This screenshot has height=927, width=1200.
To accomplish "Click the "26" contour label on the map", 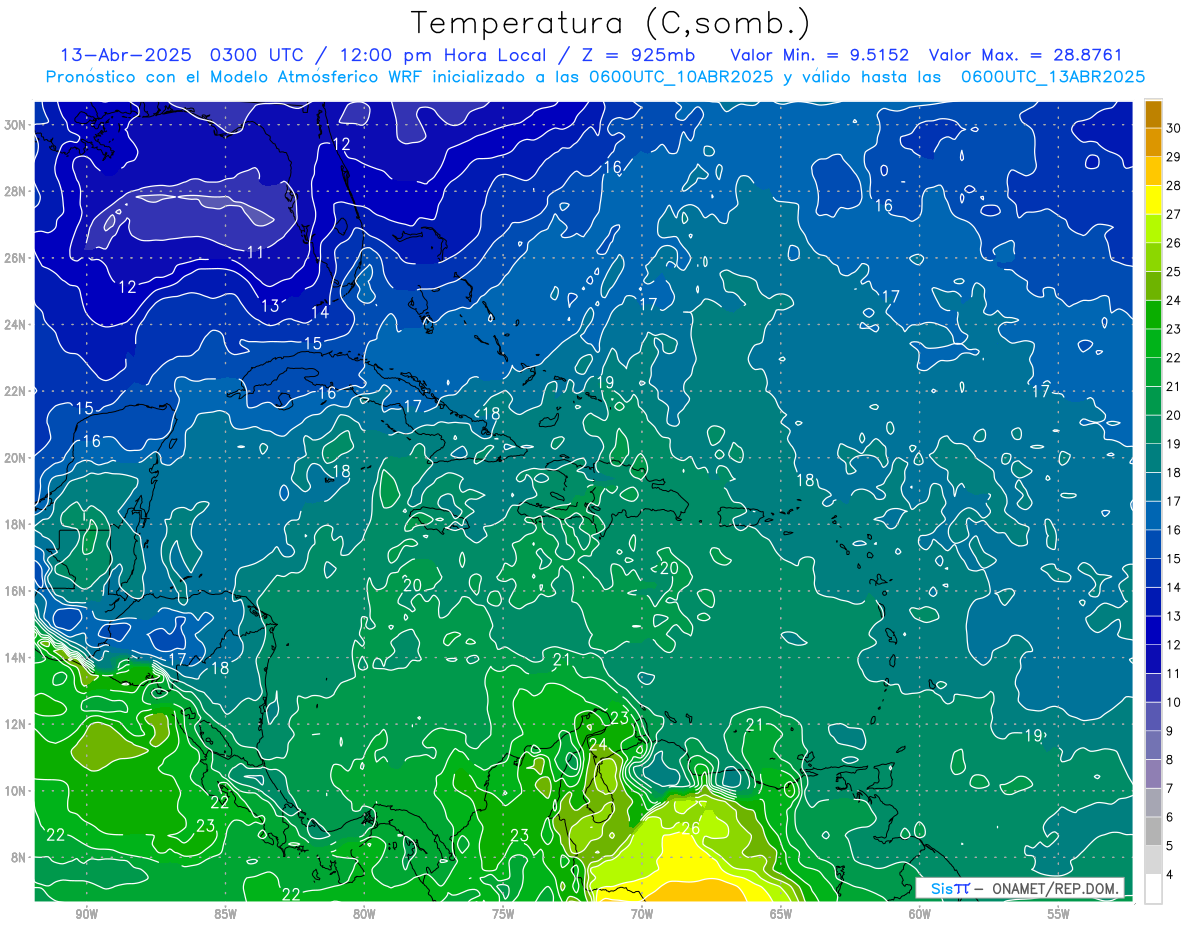I will tap(689, 828).
